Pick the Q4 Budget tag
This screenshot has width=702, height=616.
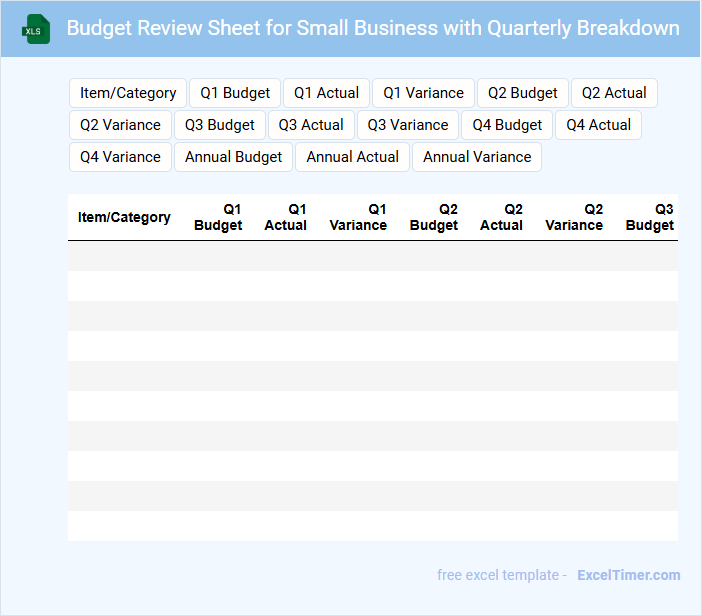507,125
